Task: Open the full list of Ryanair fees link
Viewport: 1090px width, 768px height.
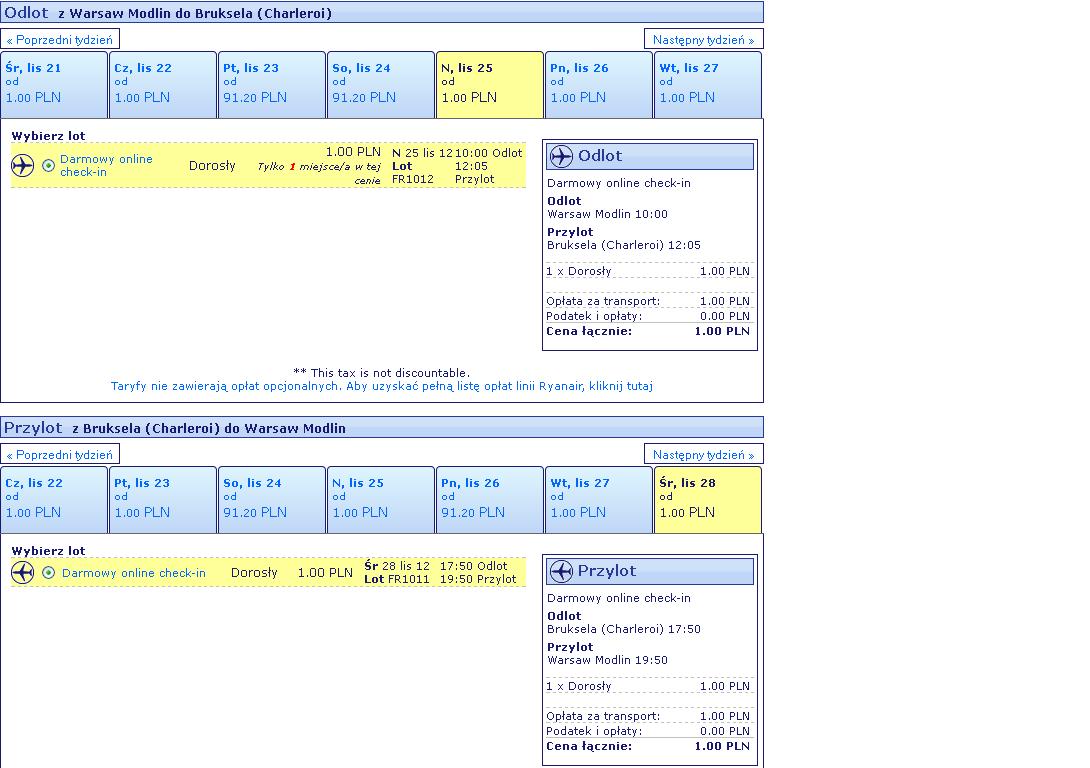Action: pos(382,386)
